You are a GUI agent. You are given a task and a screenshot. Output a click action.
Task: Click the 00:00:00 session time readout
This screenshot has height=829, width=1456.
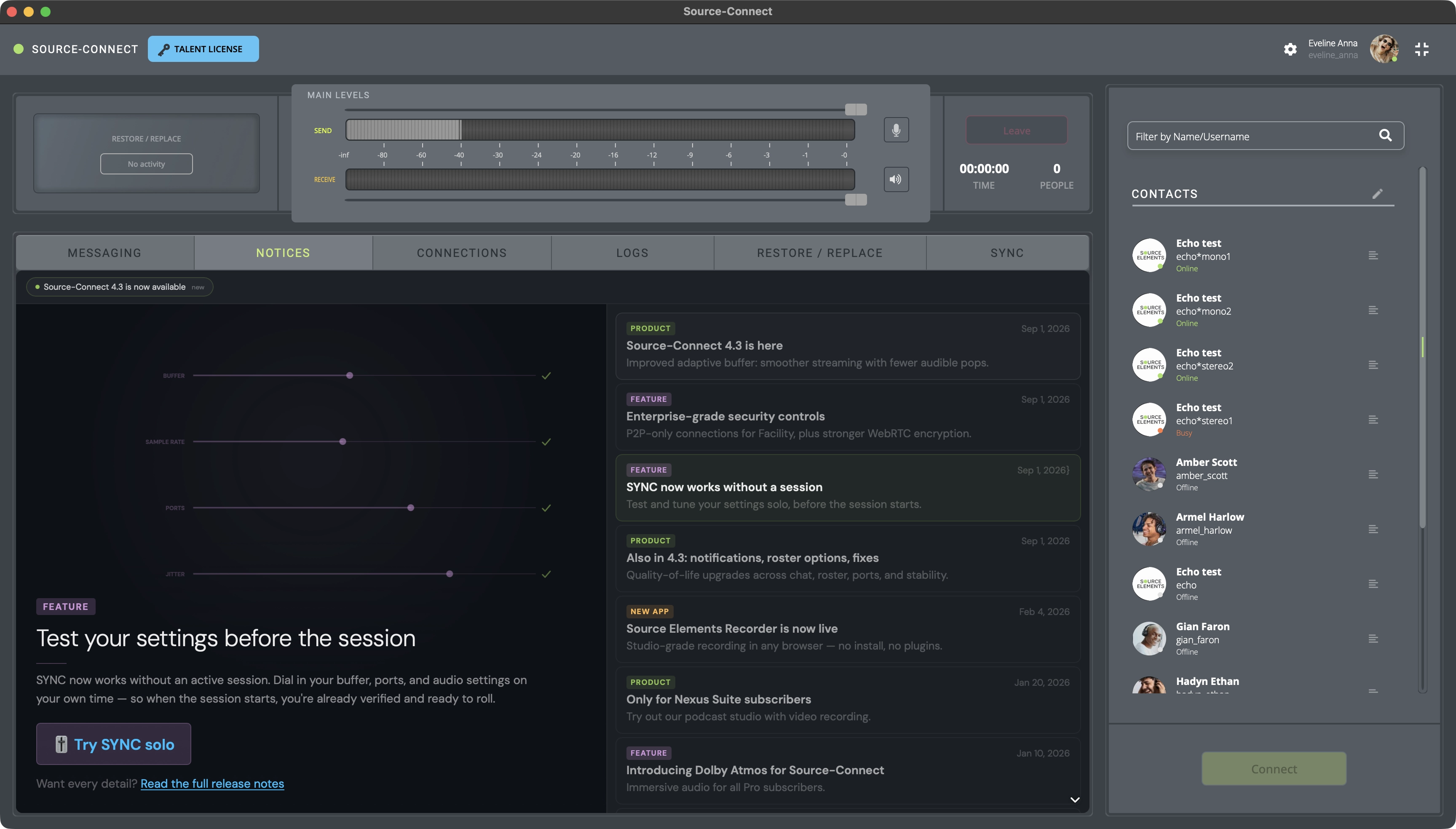(984, 168)
